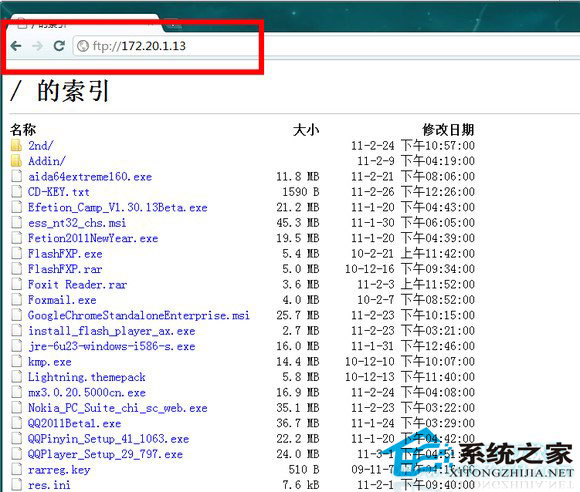
Task: Click the 修改日期 column header
Action: click(x=448, y=130)
